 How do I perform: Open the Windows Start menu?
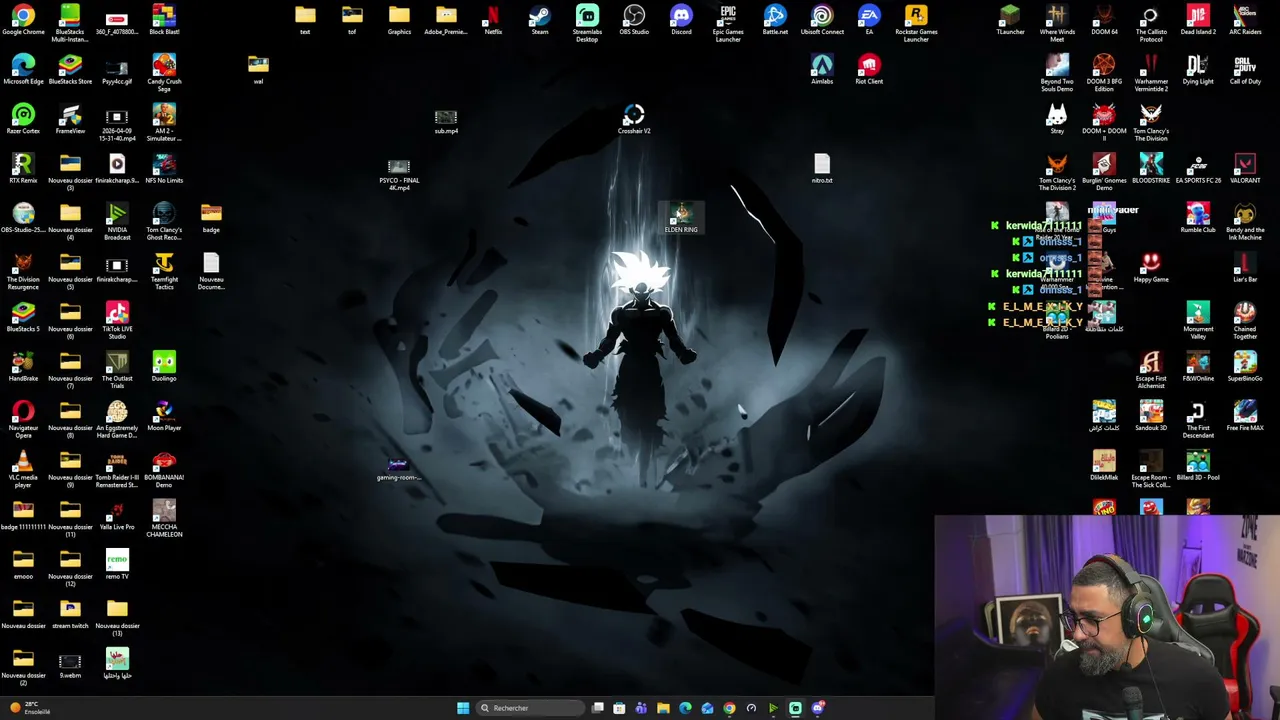[463, 708]
